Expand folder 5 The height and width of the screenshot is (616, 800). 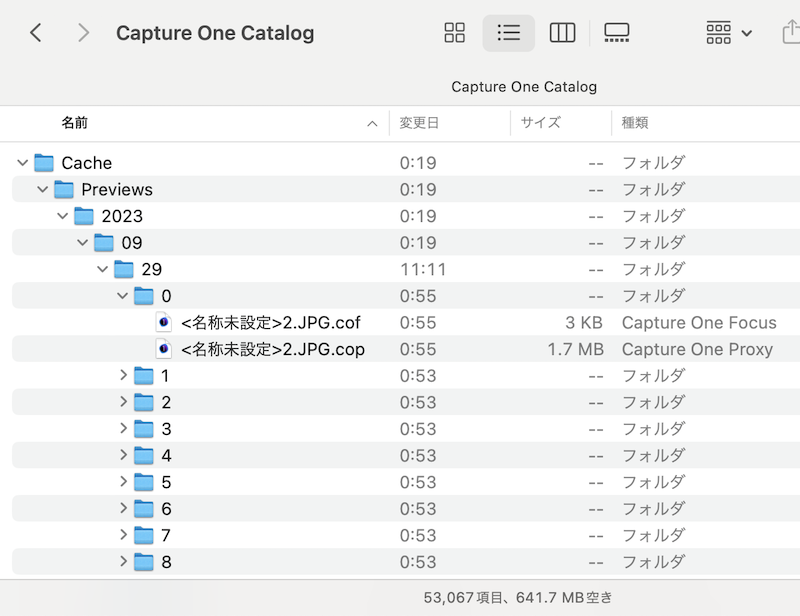point(123,481)
